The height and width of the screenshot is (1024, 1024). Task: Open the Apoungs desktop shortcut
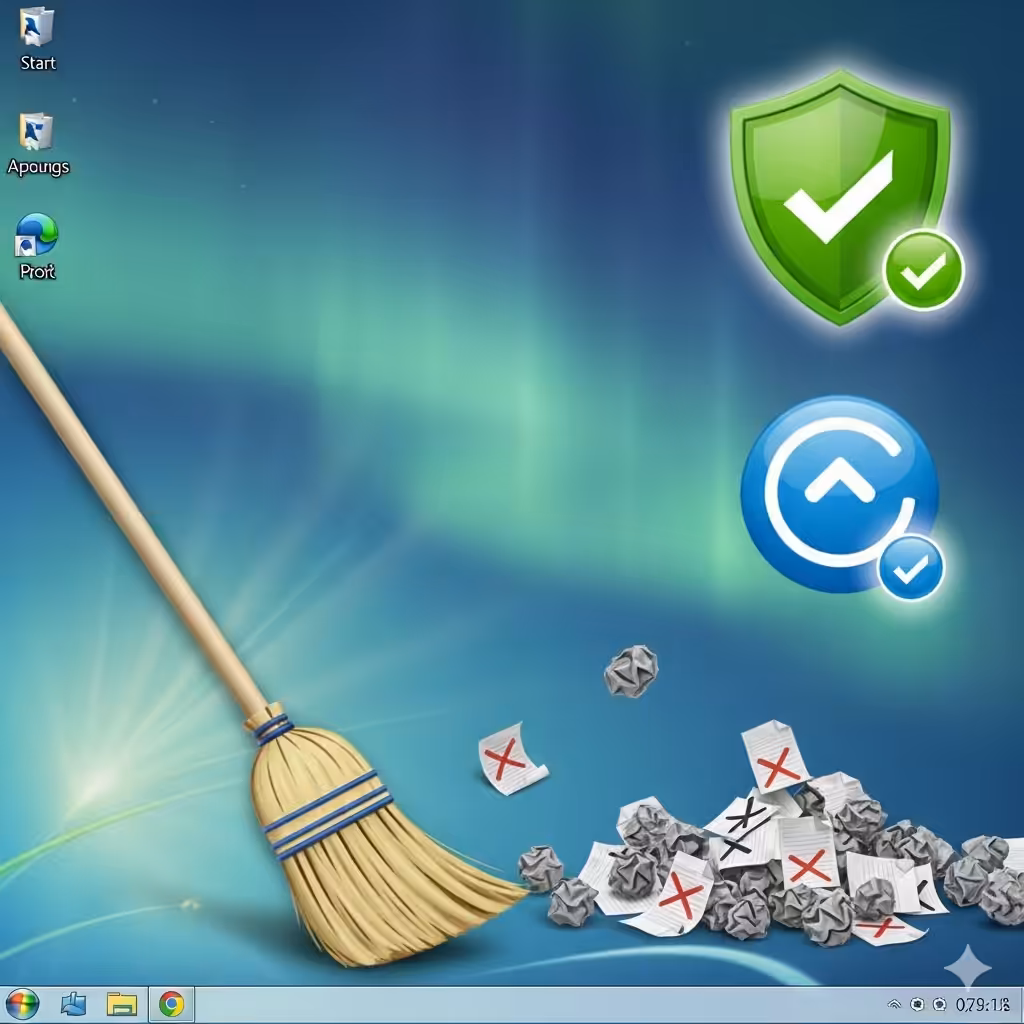coord(38,144)
